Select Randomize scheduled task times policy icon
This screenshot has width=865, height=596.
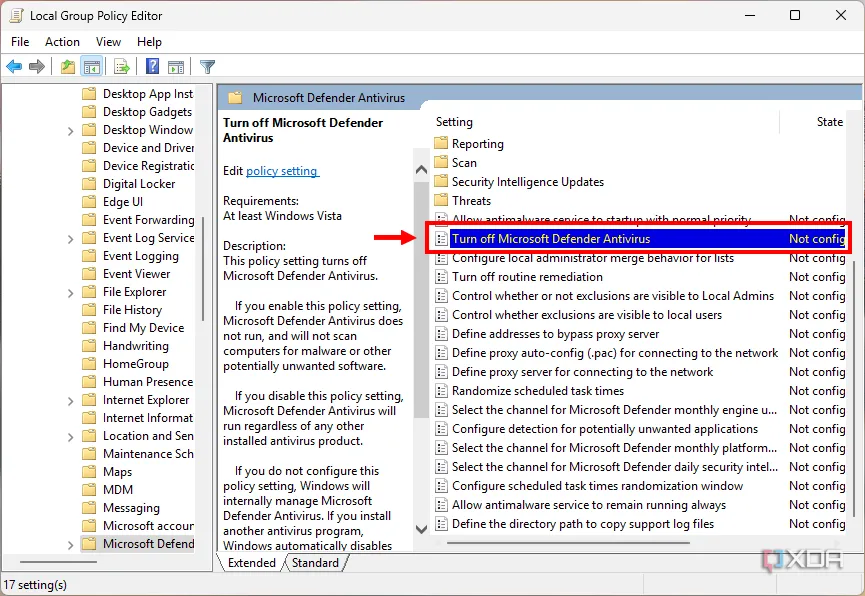coord(441,391)
